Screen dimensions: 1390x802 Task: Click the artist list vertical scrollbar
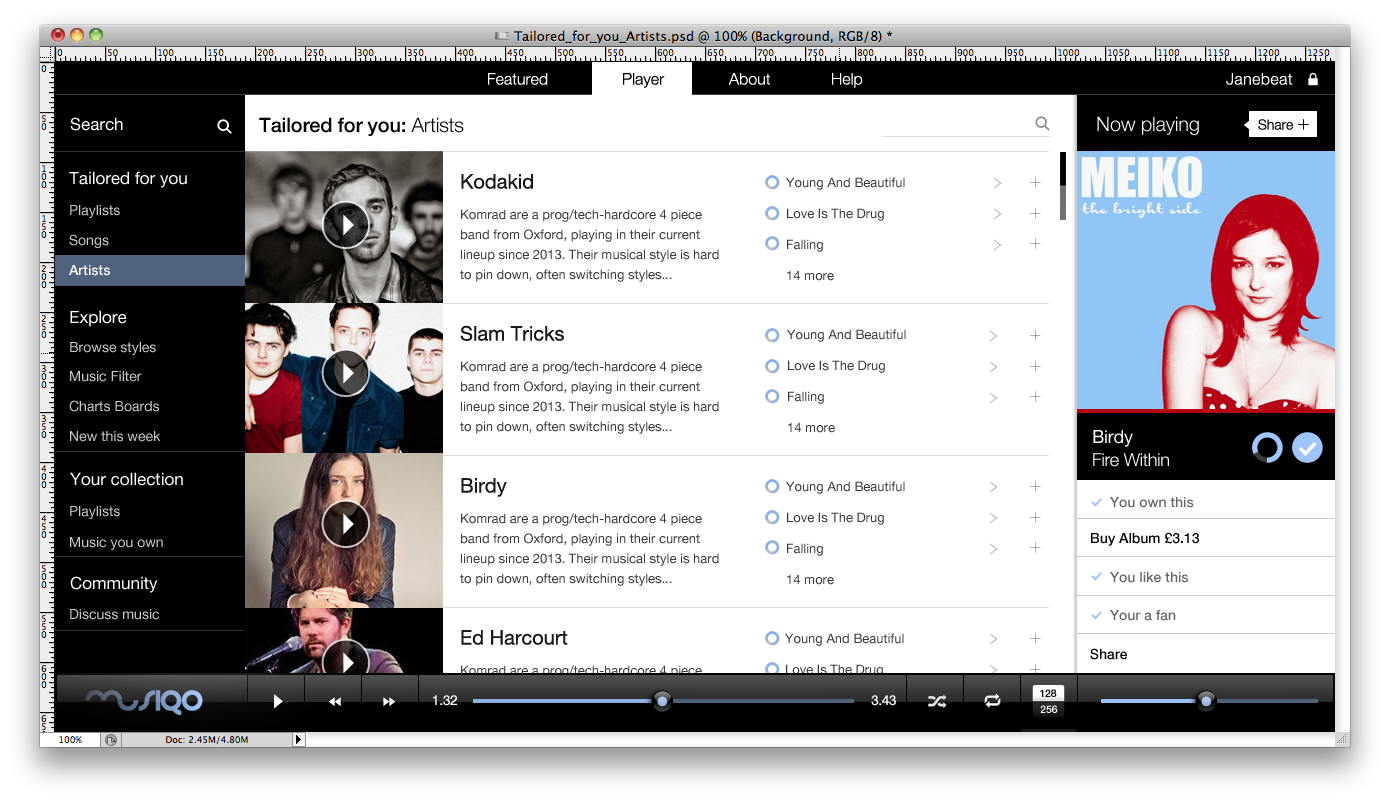(1062, 186)
